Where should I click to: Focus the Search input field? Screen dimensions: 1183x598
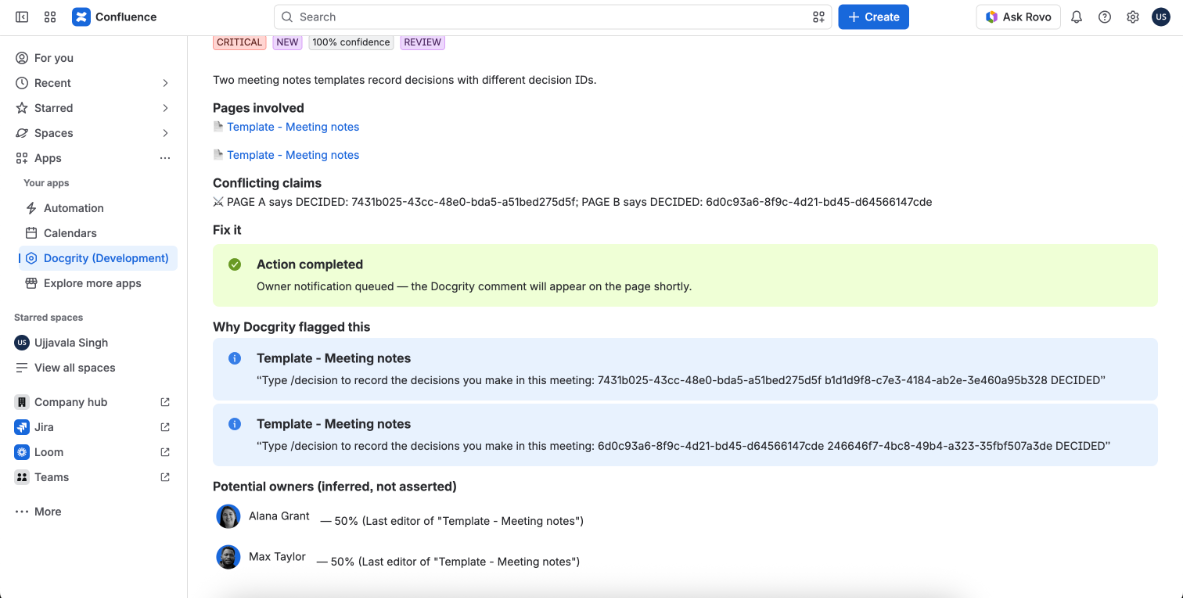pyautogui.click(x=552, y=17)
